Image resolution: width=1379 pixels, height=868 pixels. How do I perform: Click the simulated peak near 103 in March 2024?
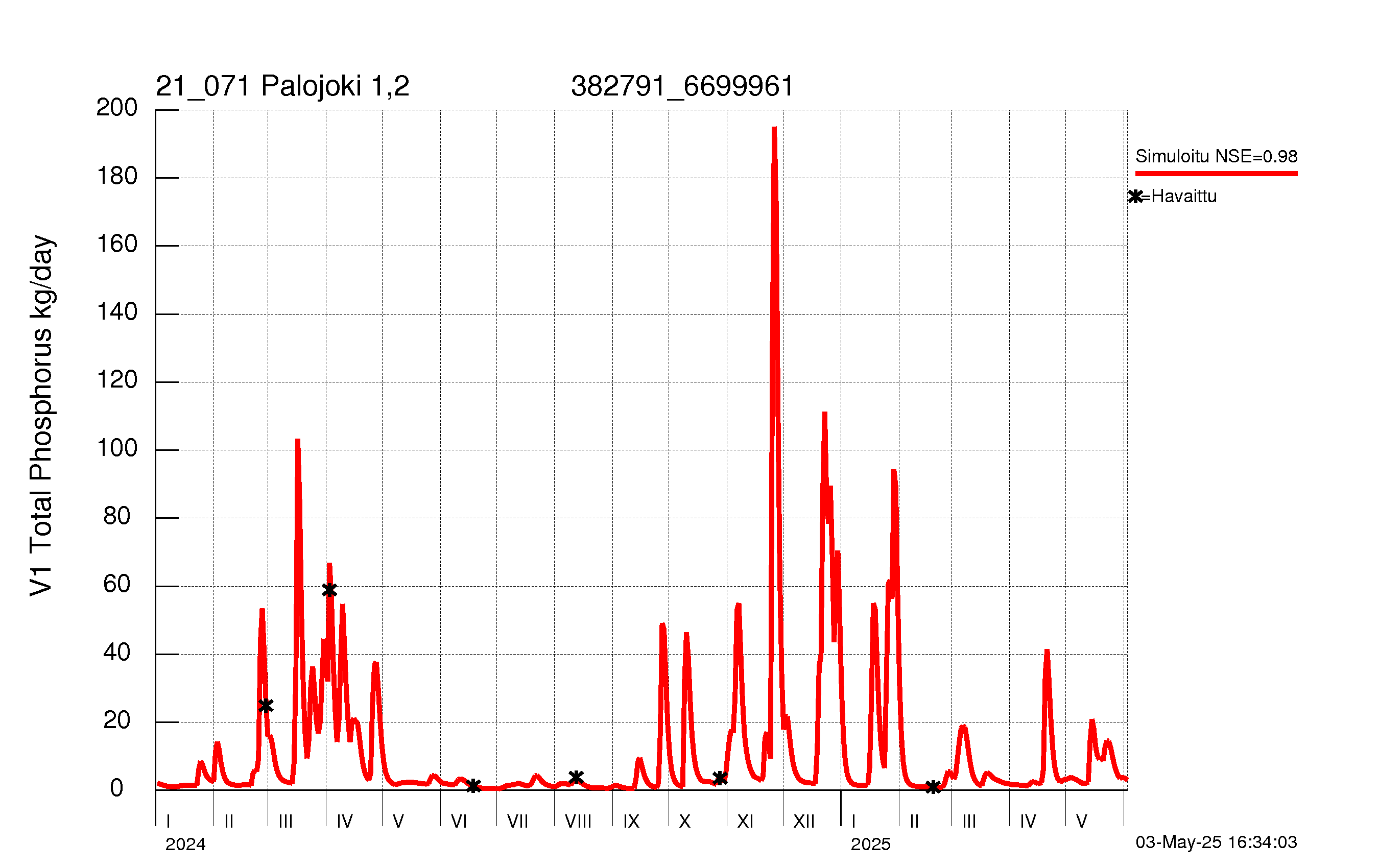point(298,441)
